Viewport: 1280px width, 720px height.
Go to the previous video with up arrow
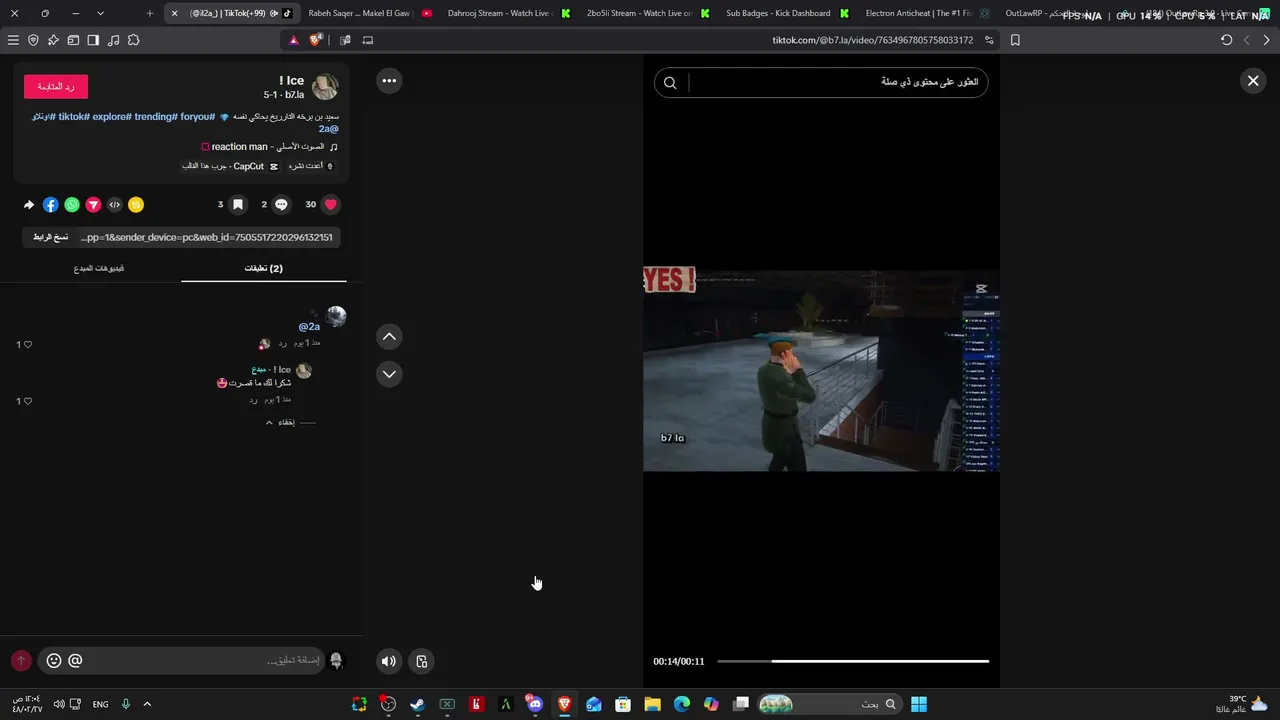pyautogui.click(x=389, y=337)
